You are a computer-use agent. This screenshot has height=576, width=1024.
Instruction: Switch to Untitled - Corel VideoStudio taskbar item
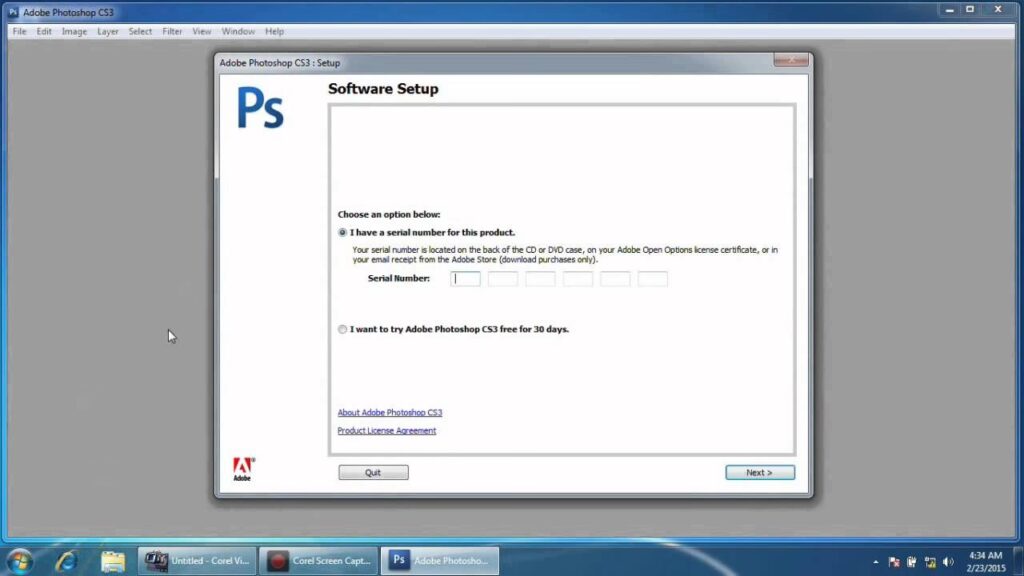click(197, 561)
